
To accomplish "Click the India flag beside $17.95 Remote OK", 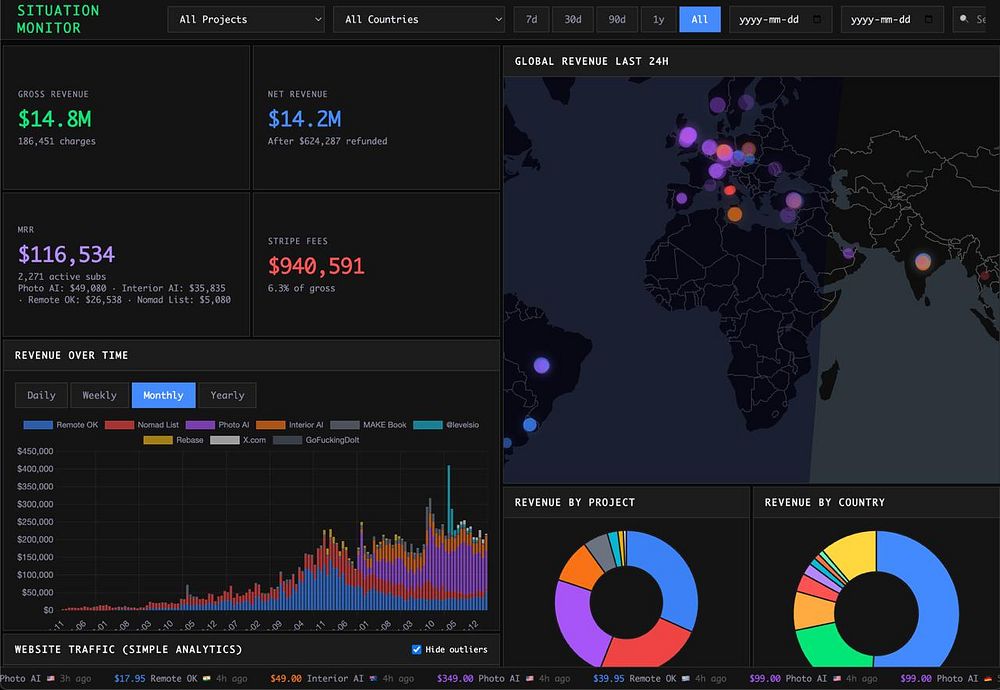I will pyautogui.click(x=206, y=679).
